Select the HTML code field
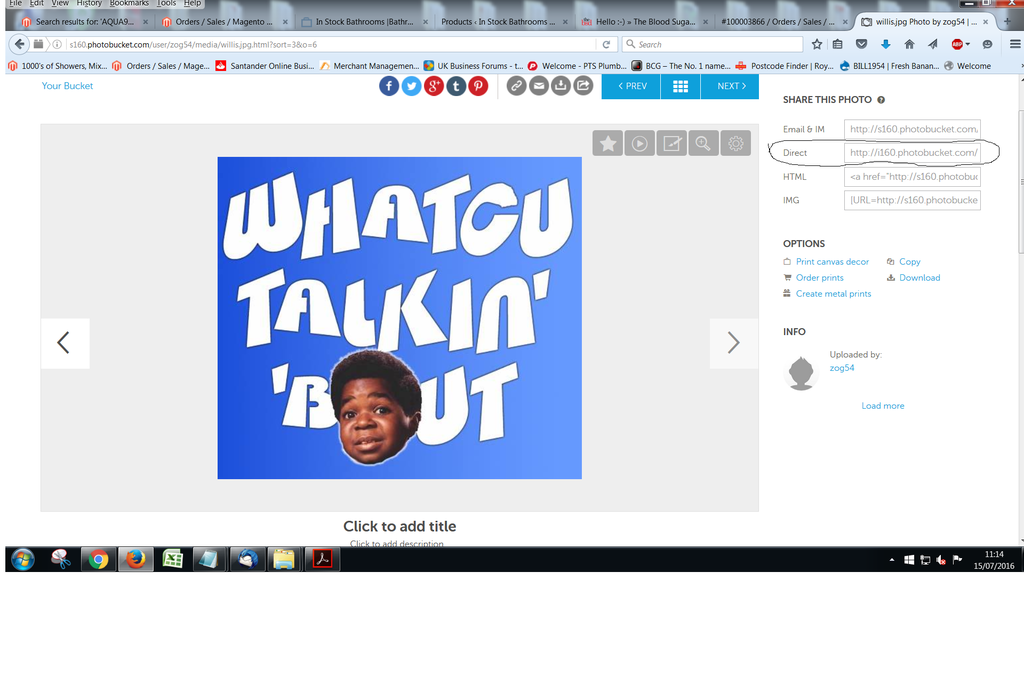The height and width of the screenshot is (683, 1024). point(912,177)
